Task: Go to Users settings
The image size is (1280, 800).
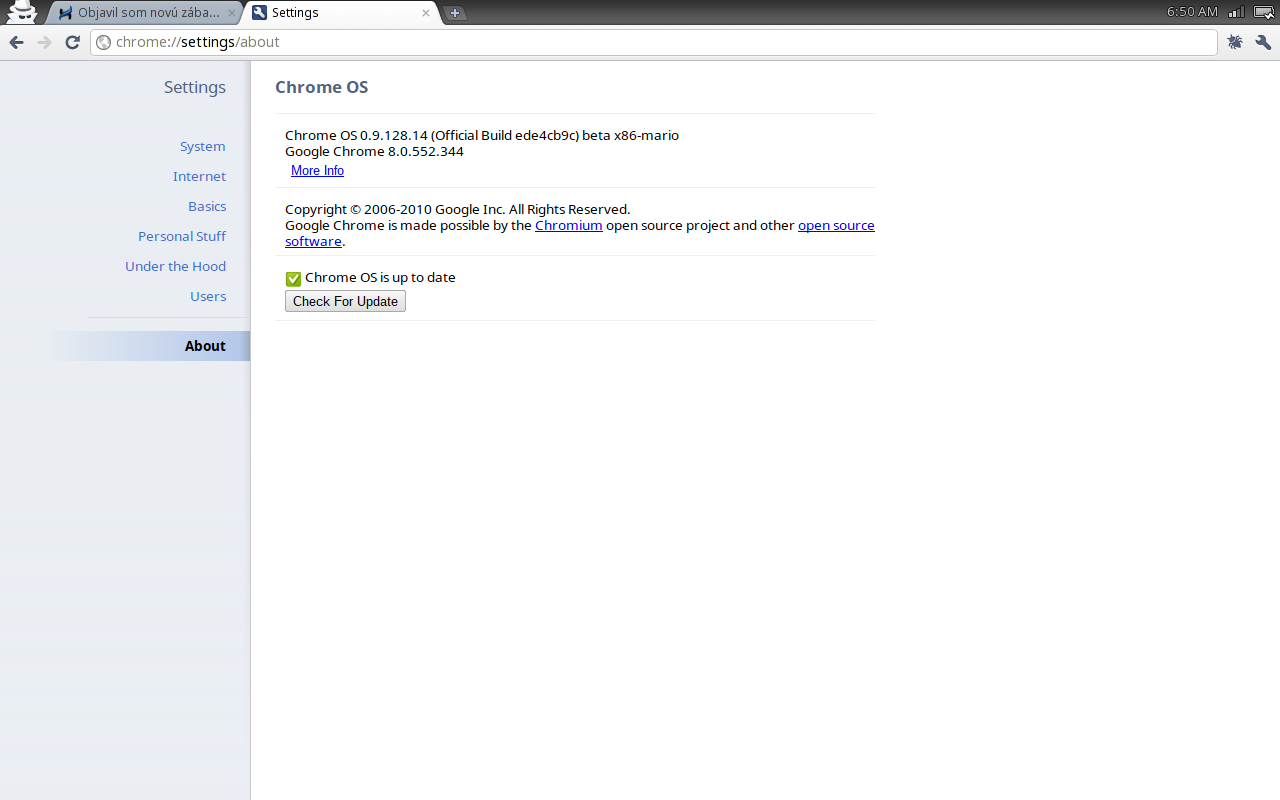Action: (208, 296)
